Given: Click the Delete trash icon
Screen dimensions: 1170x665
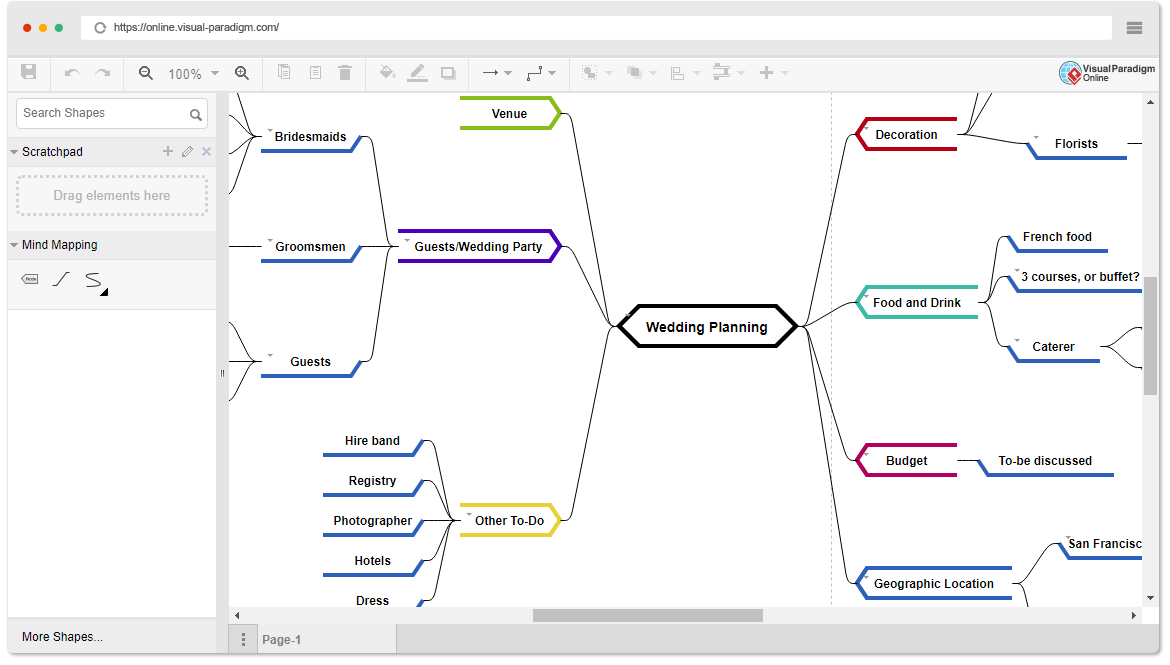Looking at the screenshot, I should click(x=345, y=72).
